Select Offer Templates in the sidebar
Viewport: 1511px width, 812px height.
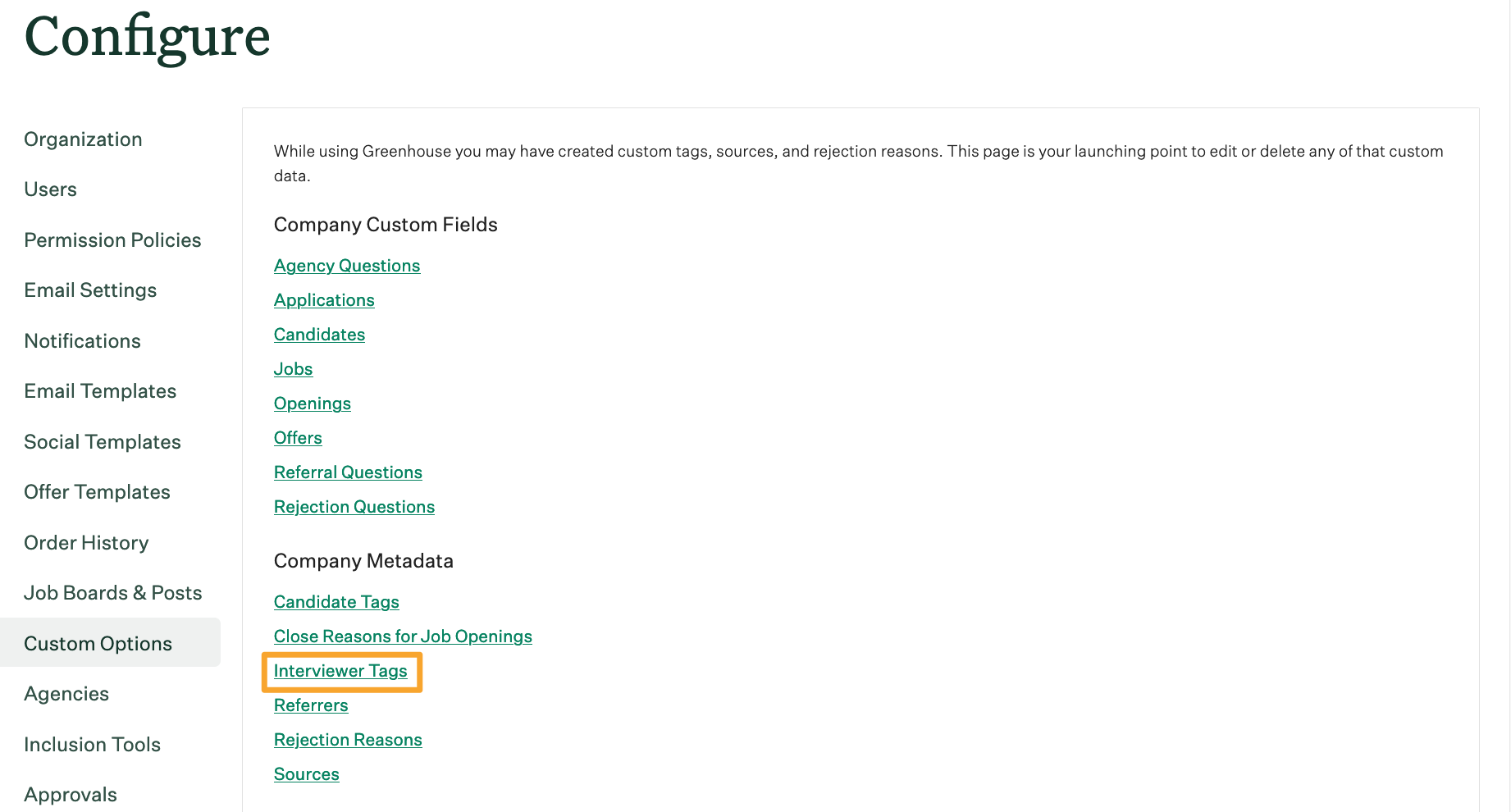(x=97, y=492)
